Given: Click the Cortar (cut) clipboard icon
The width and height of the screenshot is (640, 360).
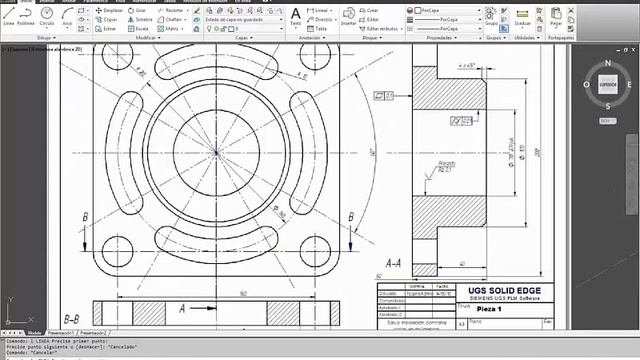Looking at the screenshot, I should [x=571, y=11].
